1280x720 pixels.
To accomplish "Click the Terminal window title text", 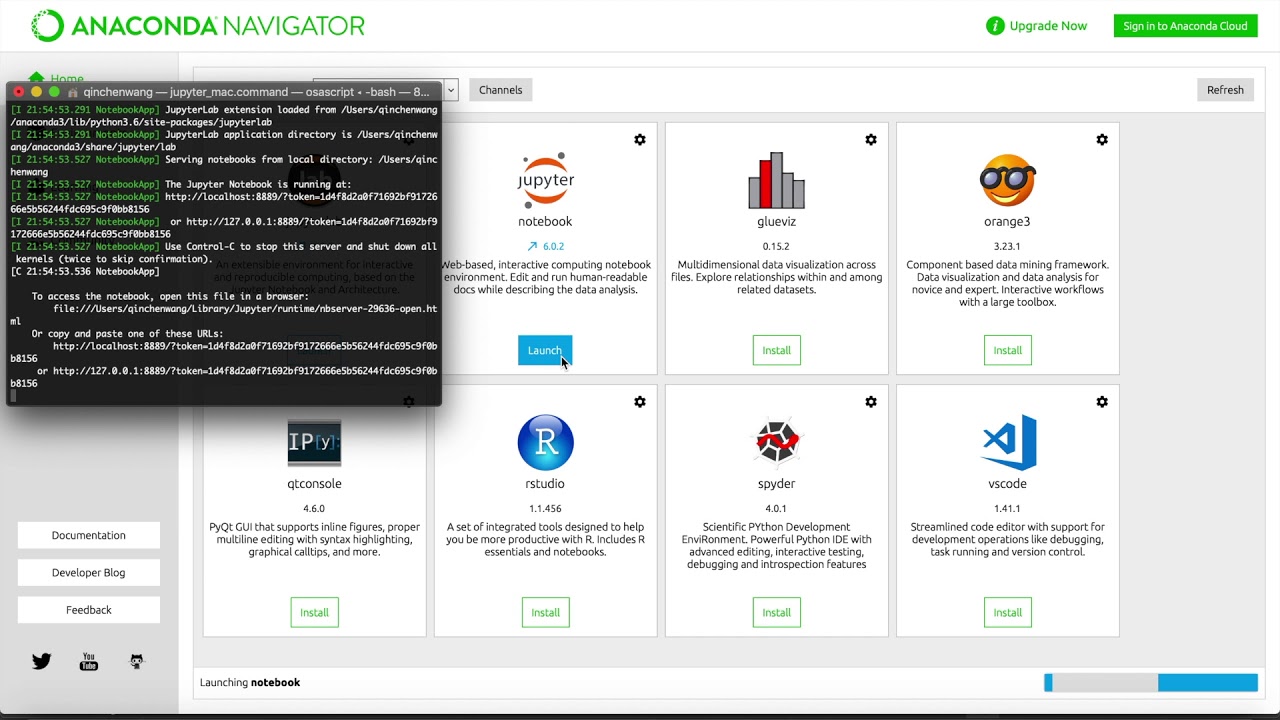I will click(256, 92).
